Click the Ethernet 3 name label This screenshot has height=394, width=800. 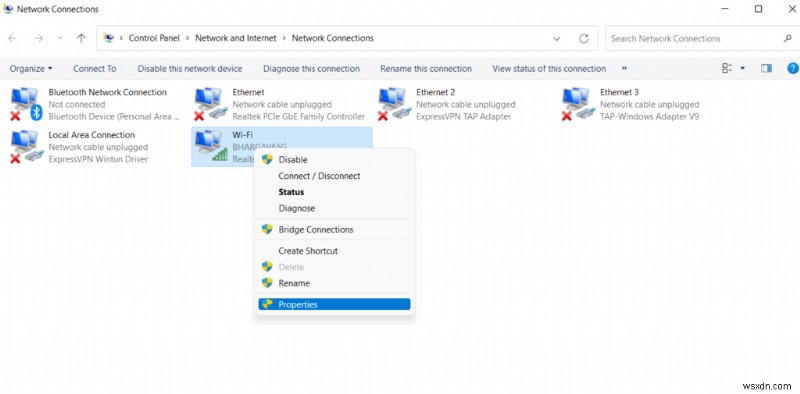(x=619, y=92)
